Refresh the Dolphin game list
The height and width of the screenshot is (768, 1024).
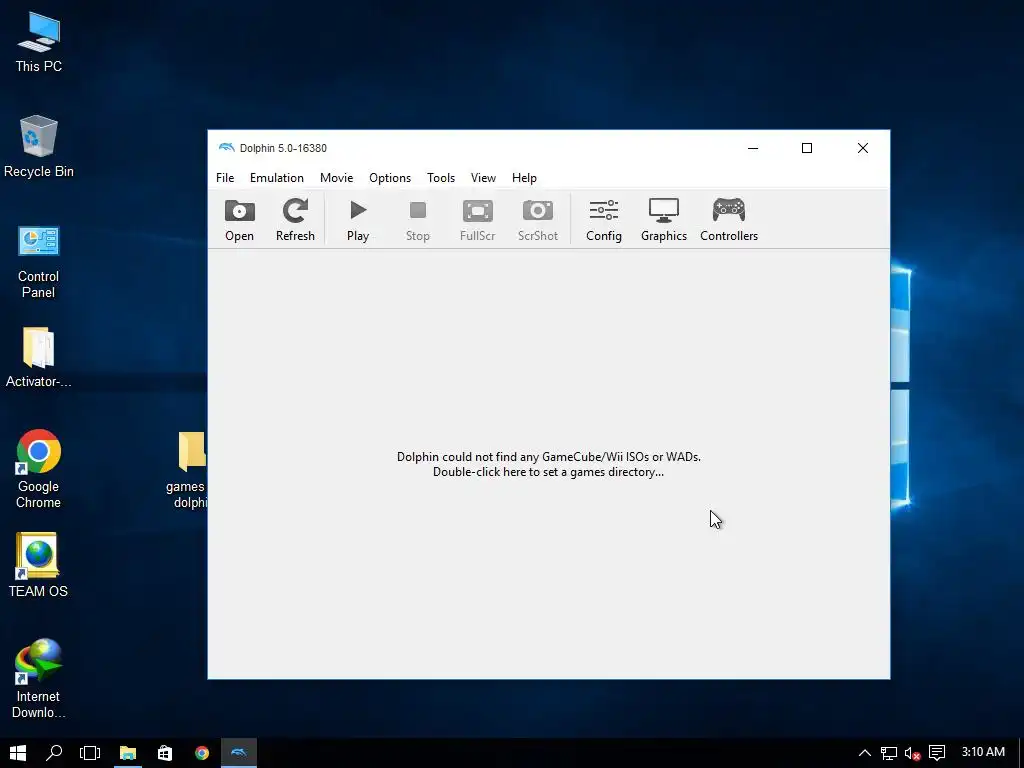point(295,220)
